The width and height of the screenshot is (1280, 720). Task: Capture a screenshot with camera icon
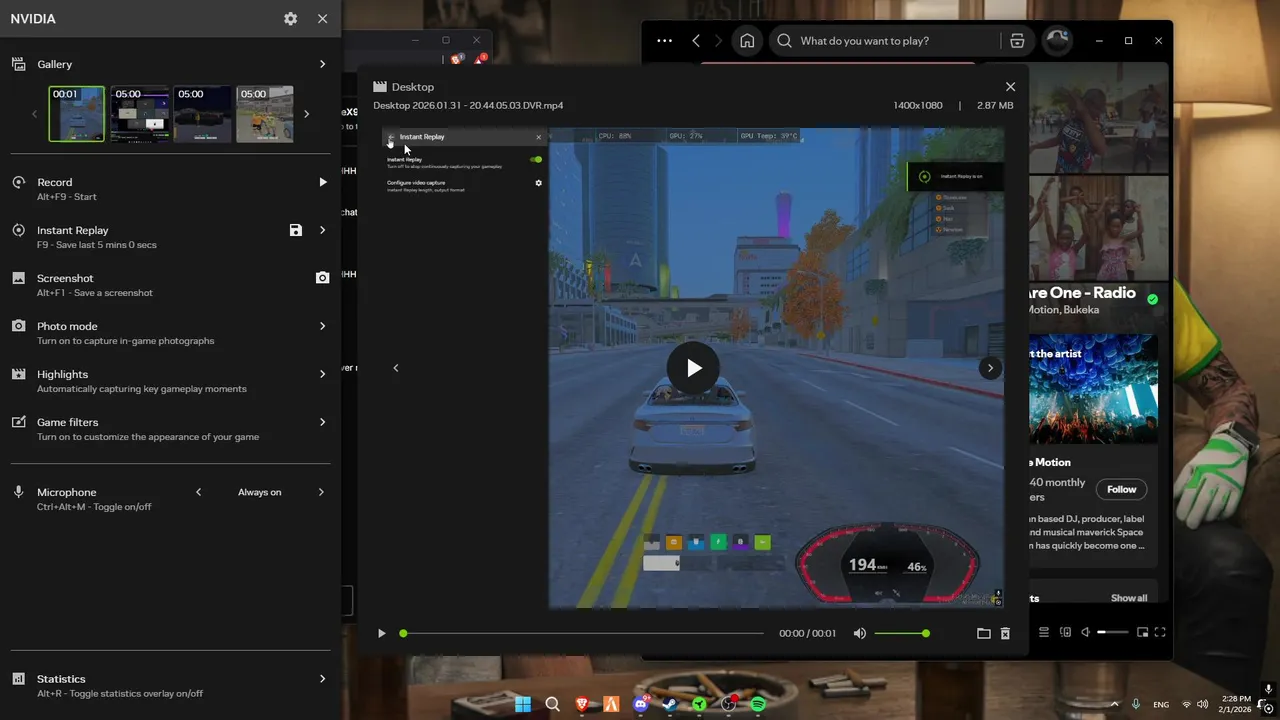(322, 278)
